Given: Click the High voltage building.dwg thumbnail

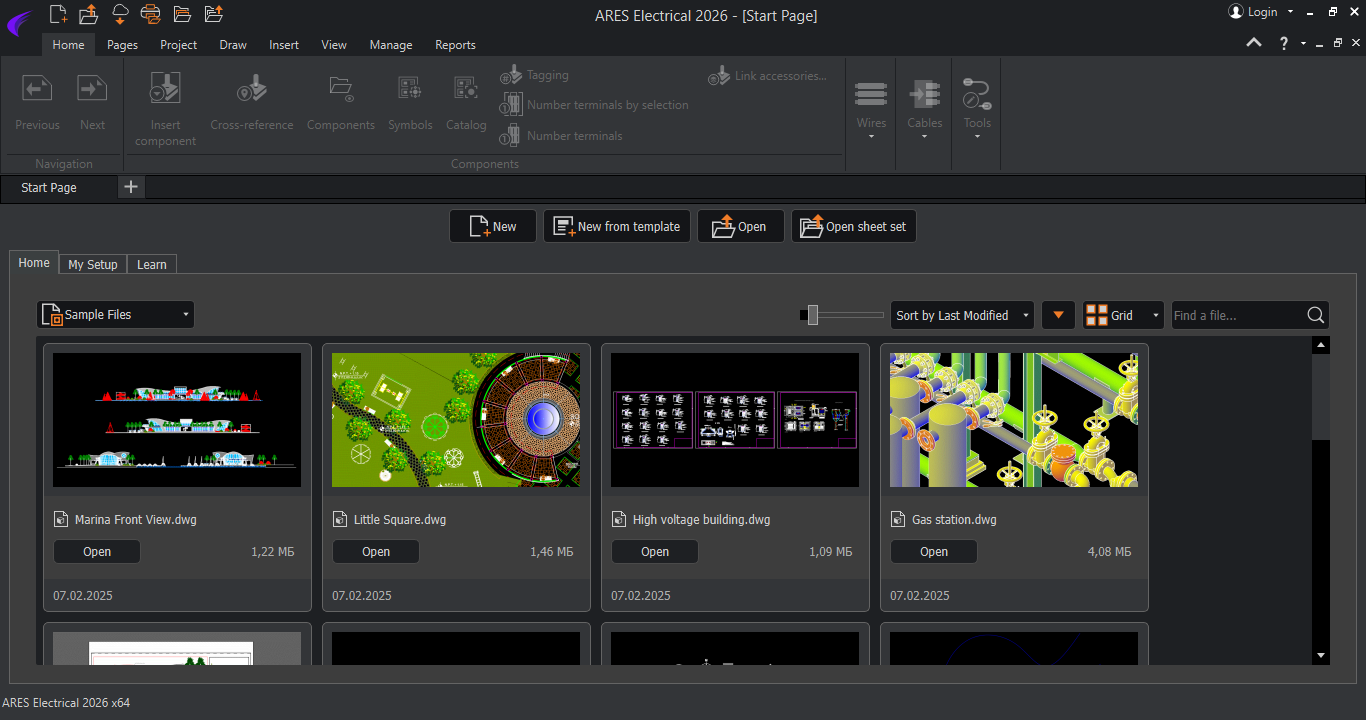Looking at the screenshot, I should click(735, 420).
